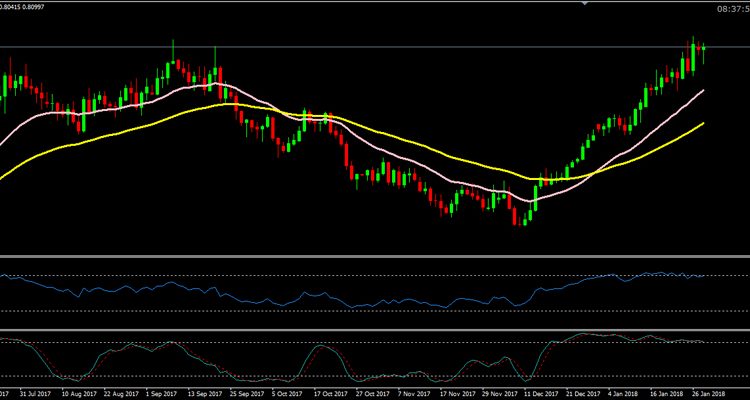
Task: Click the divider between price chart and RSI panel
Action: [375, 257]
